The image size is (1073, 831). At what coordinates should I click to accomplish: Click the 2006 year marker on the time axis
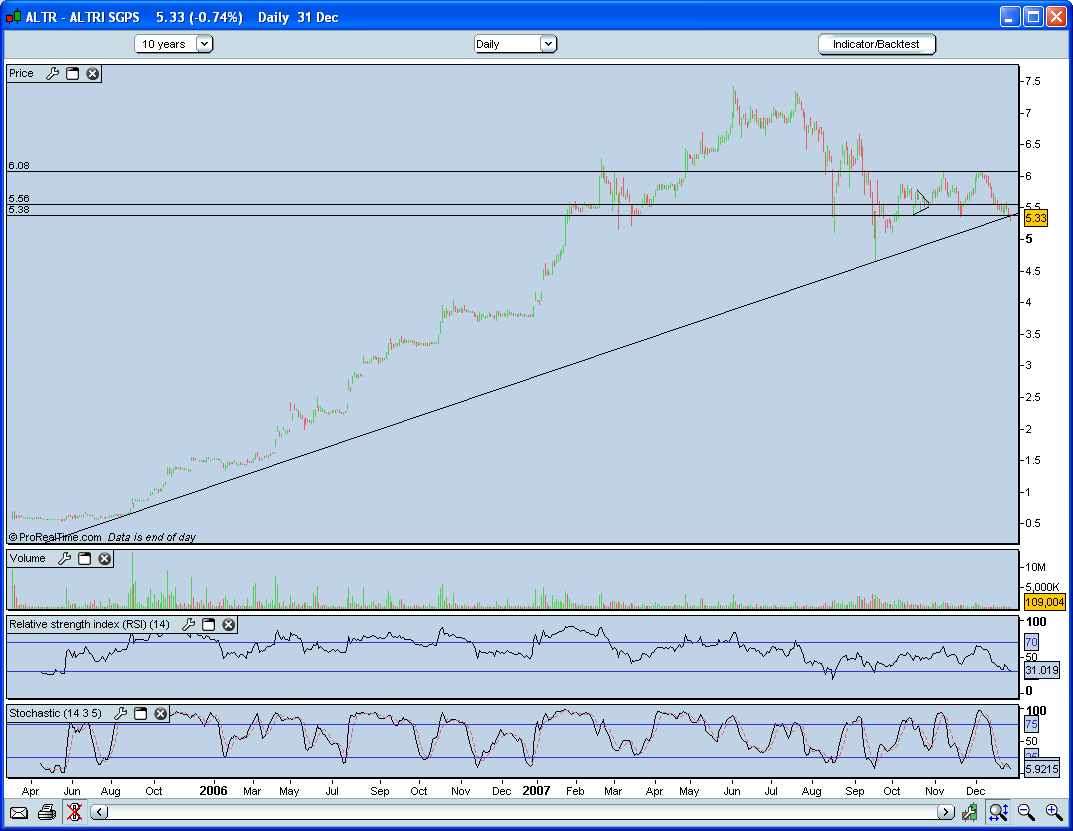pyautogui.click(x=214, y=791)
